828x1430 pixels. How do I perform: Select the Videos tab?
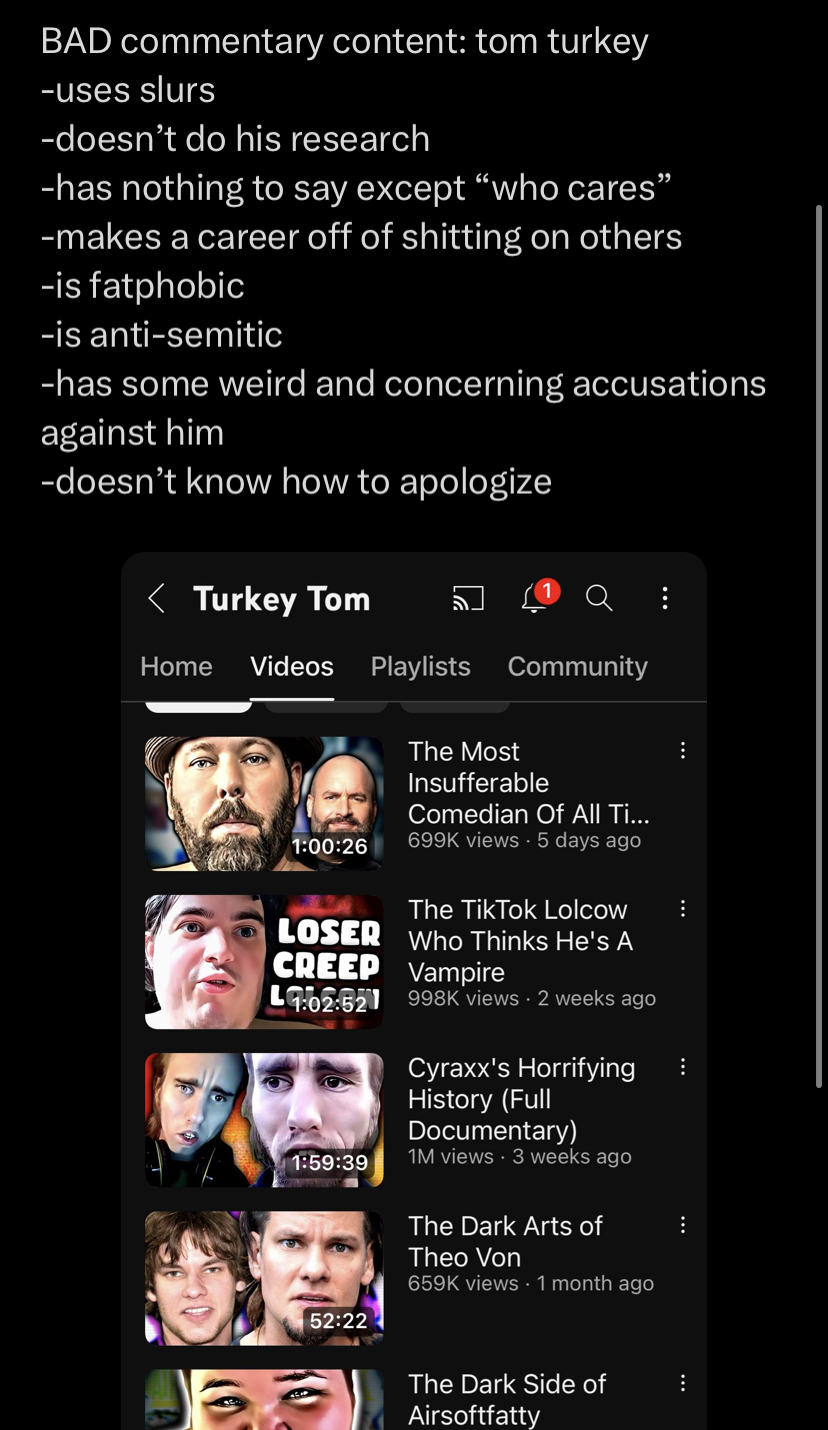coord(292,666)
